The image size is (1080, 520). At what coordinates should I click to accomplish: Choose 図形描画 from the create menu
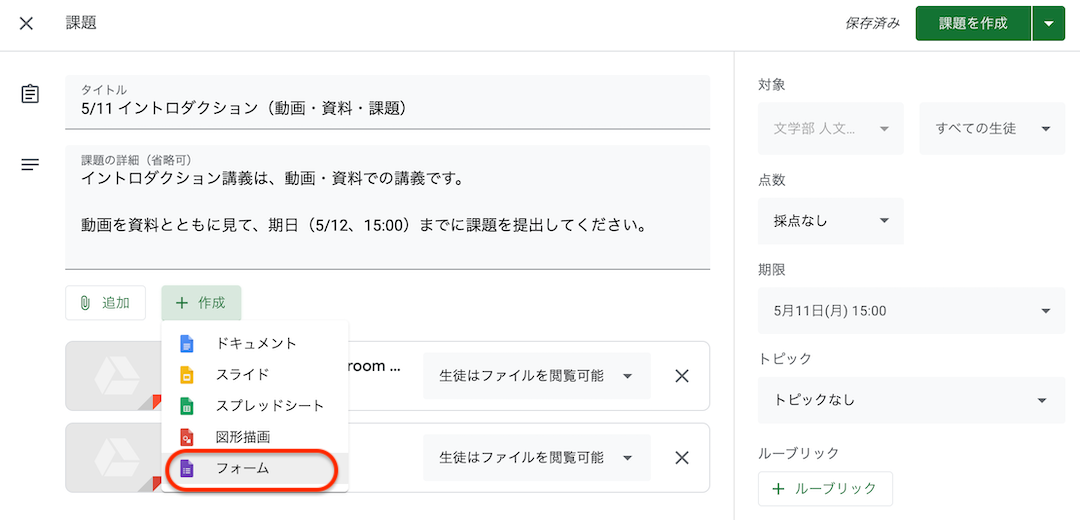tap(255, 437)
